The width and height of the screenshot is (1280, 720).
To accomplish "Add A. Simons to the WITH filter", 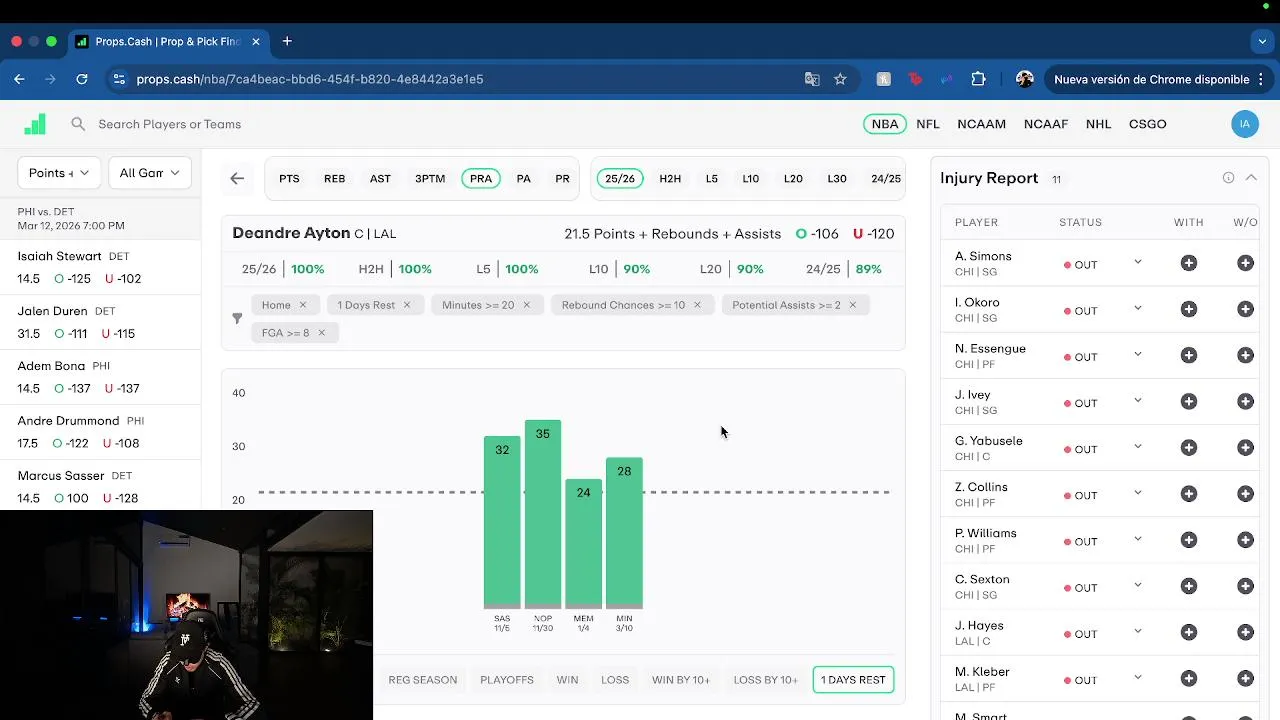I will point(1189,263).
